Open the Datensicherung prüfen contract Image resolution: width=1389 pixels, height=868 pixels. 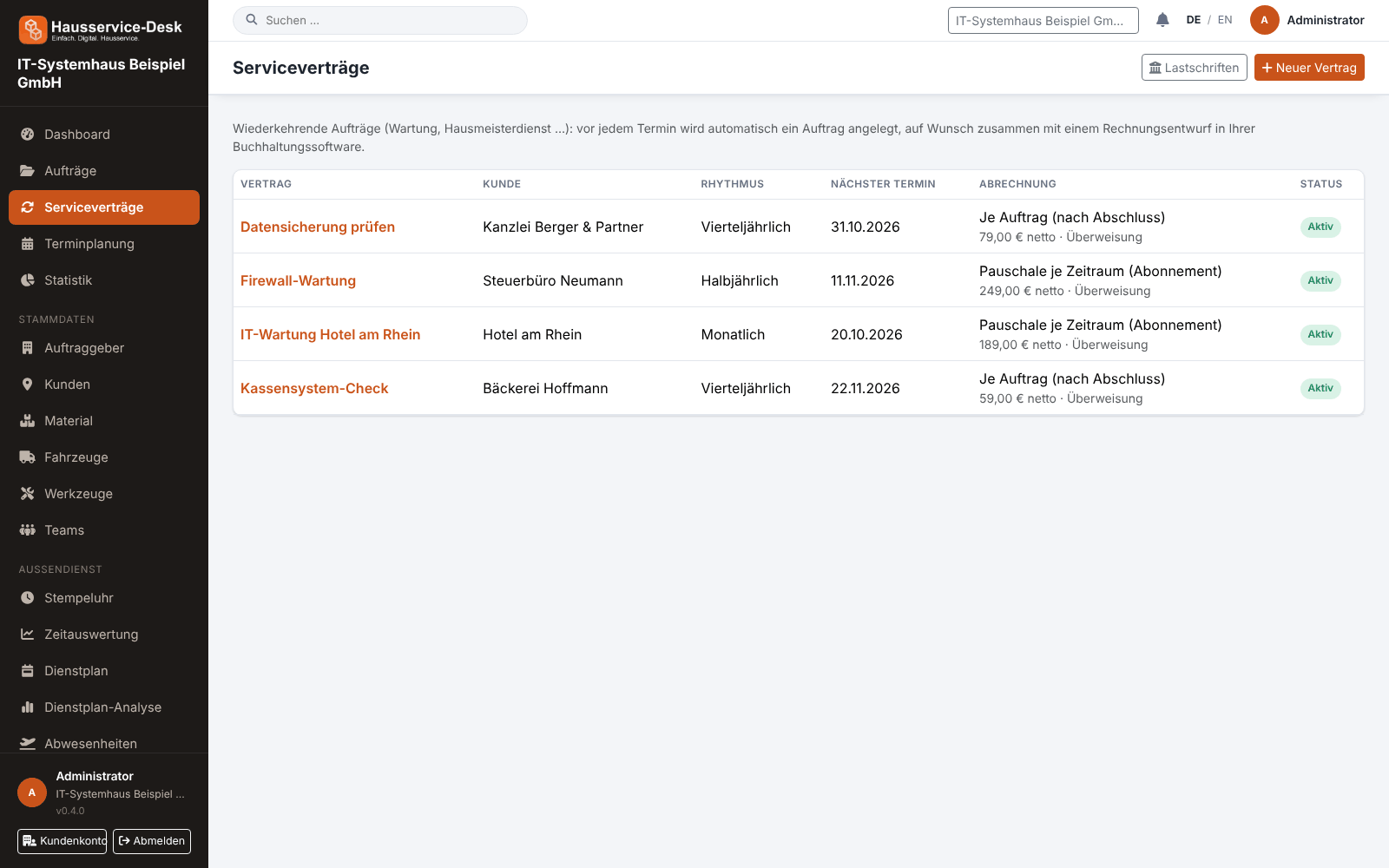click(318, 227)
